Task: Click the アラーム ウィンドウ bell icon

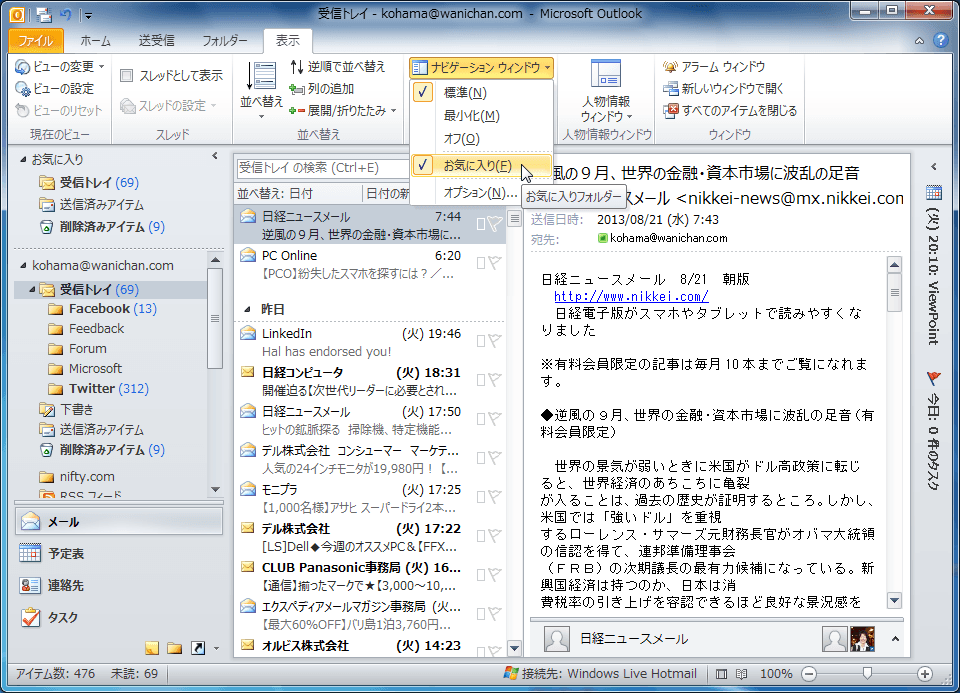Action: click(670, 66)
